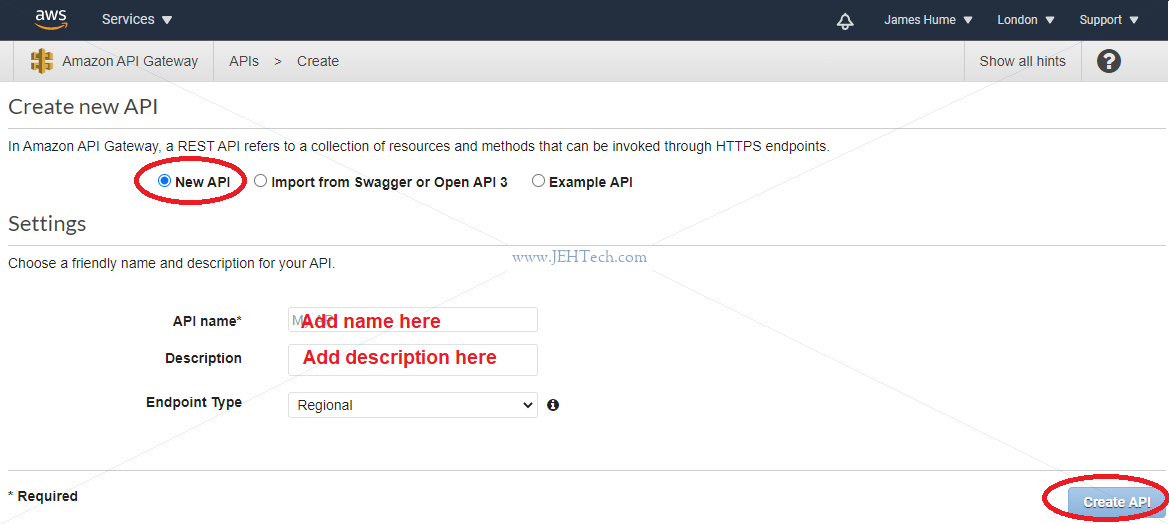
Task: Open the notifications bell
Action: click(x=845, y=21)
